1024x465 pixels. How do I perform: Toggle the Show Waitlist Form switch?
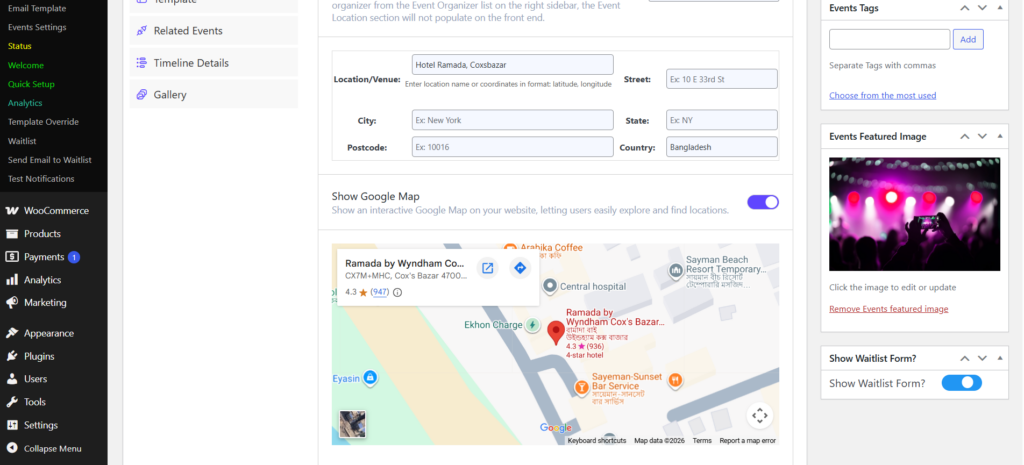tap(961, 383)
